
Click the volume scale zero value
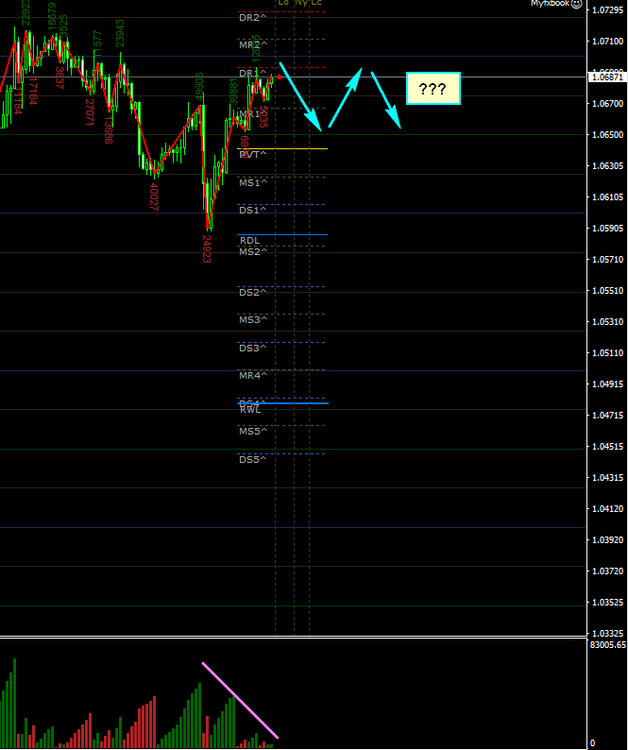coord(593,743)
